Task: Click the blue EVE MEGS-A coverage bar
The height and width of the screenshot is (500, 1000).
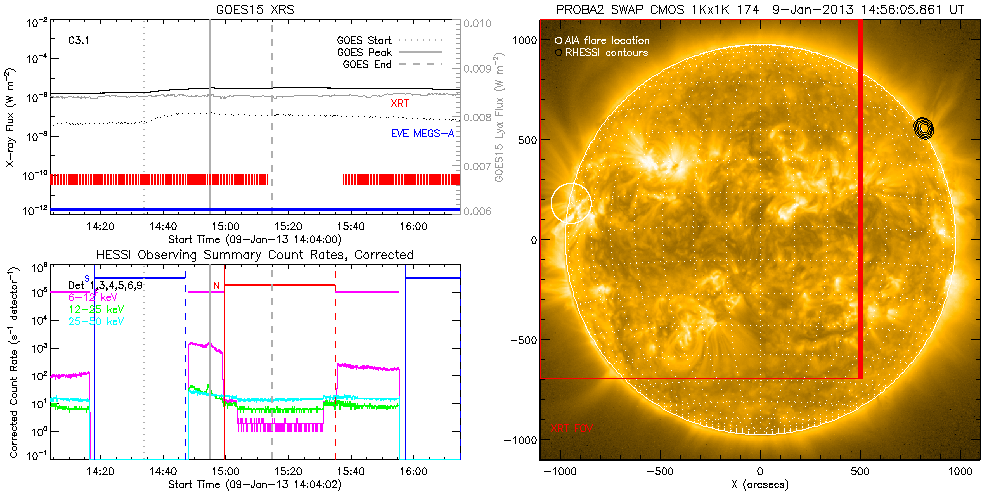Action: click(254, 209)
